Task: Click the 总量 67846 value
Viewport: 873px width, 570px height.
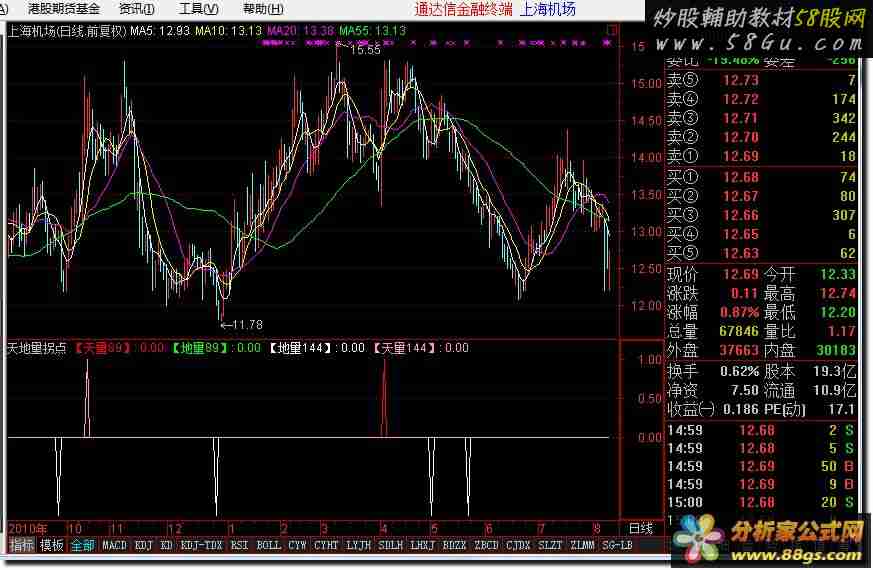Action: tap(739, 331)
